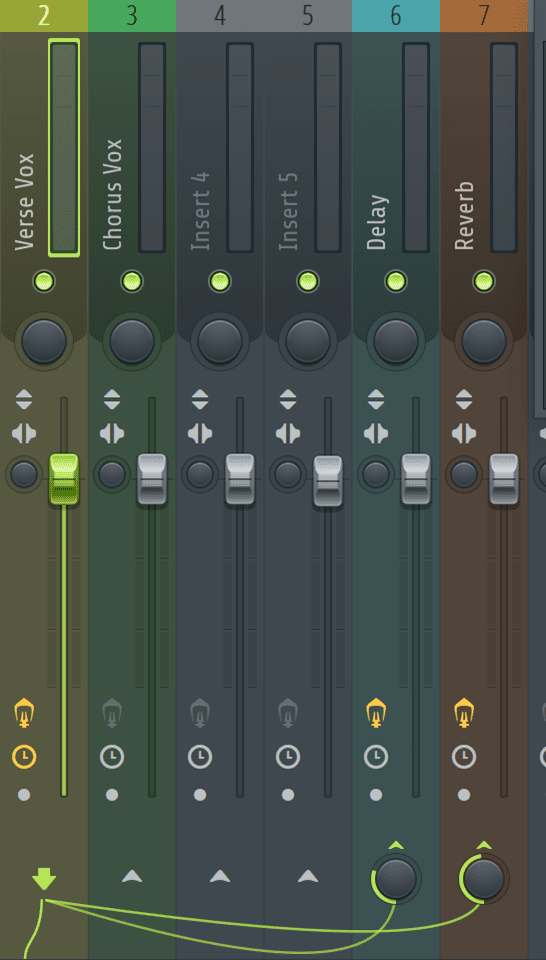546x960 pixels.
Task: Click the Insert 4 pan knob
Action: point(220,341)
